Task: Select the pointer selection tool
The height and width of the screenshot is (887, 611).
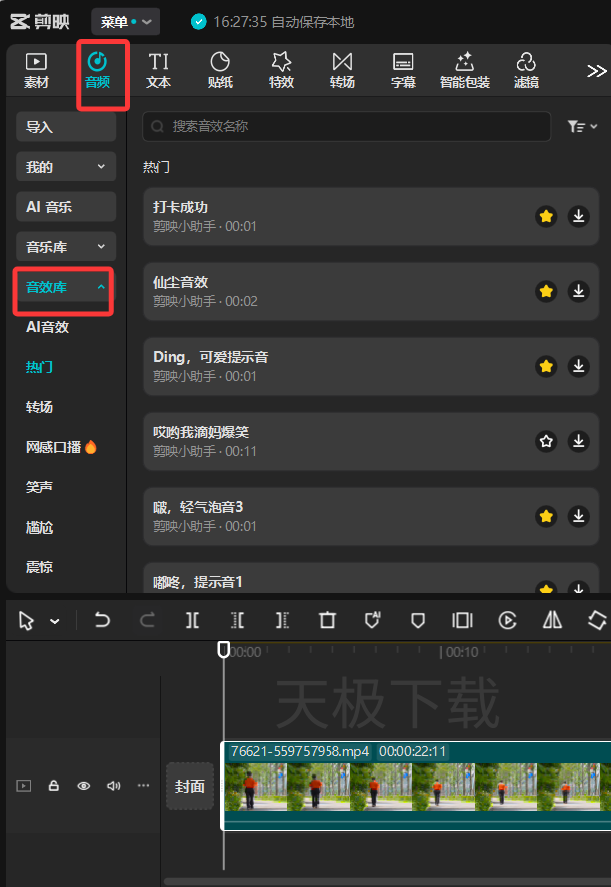Action: point(26,621)
